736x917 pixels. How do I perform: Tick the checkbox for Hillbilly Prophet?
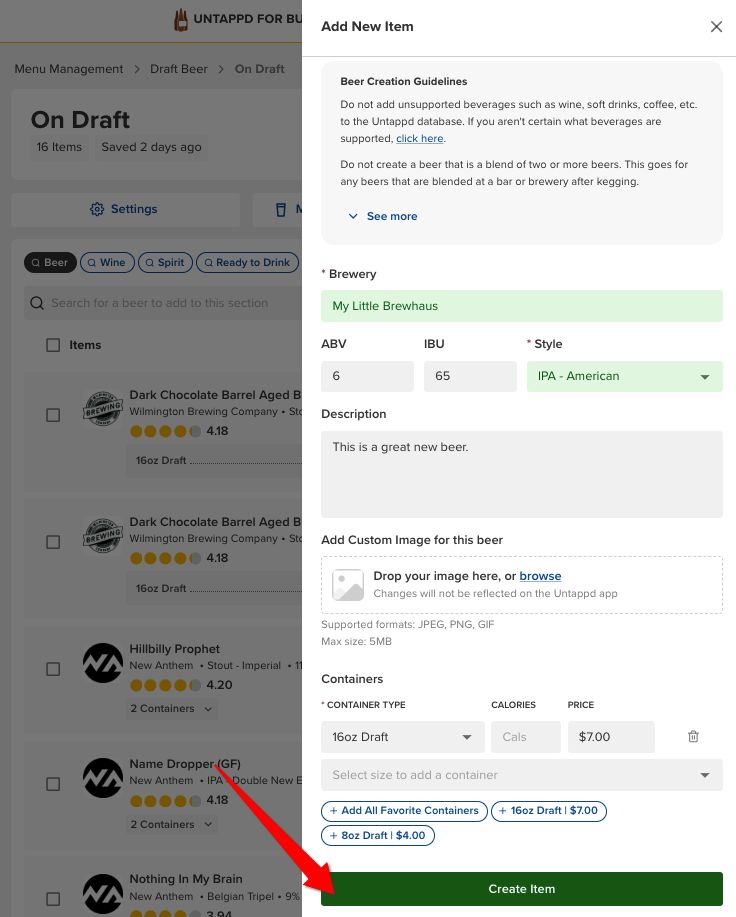pos(53,669)
